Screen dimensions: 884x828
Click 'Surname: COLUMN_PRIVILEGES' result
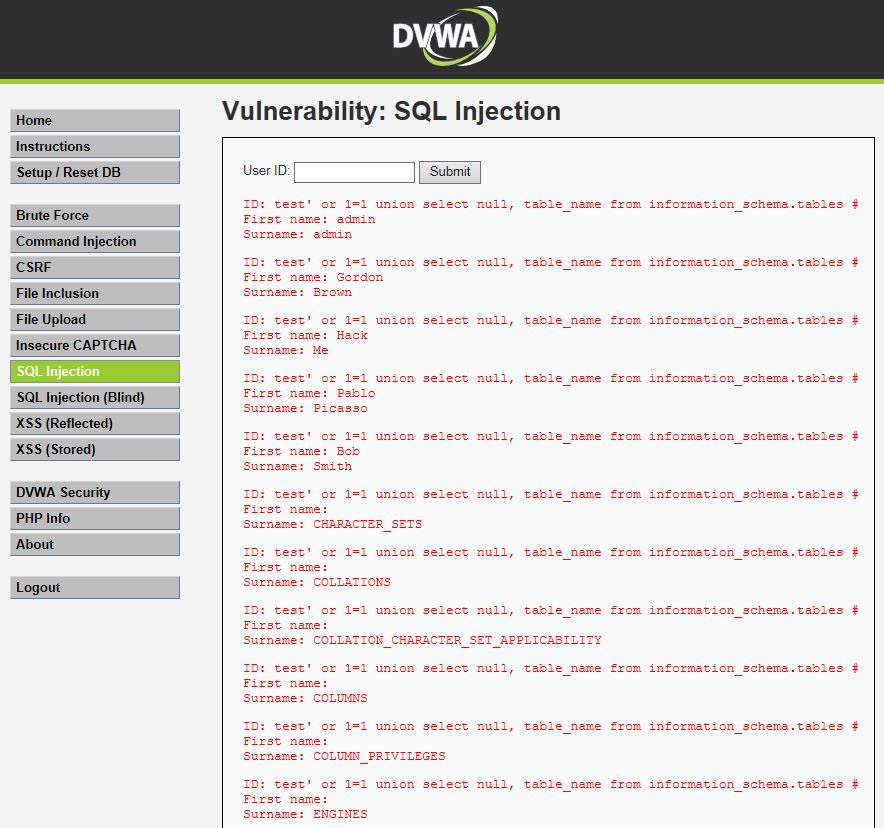344,756
